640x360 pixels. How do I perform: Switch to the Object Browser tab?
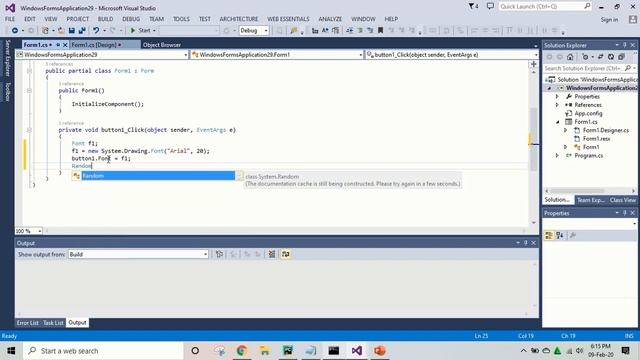click(x=162, y=45)
